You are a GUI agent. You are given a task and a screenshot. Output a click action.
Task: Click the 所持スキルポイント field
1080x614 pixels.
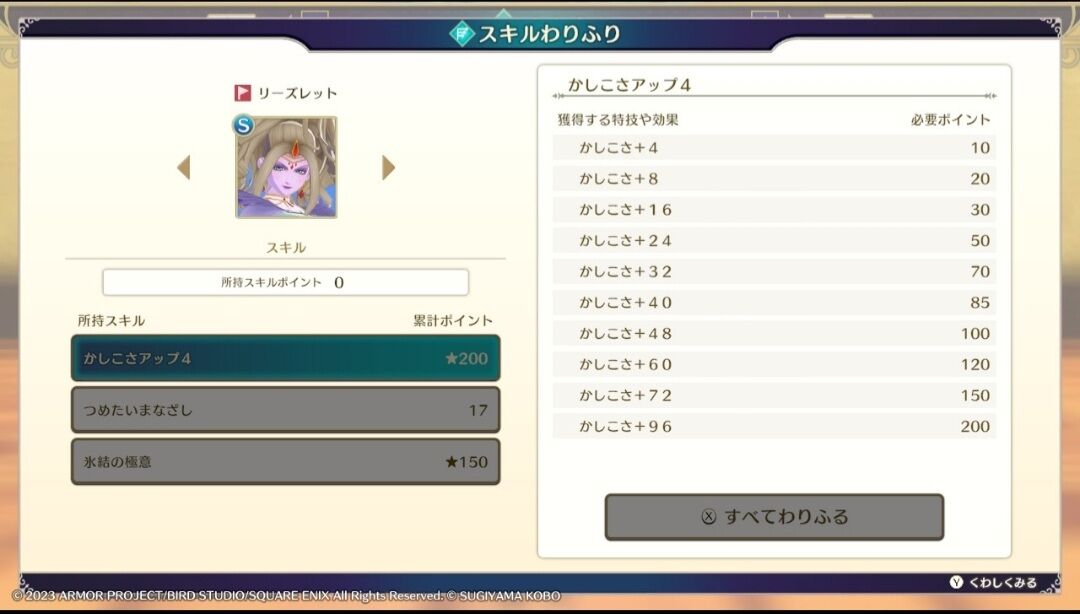coord(286,283)
